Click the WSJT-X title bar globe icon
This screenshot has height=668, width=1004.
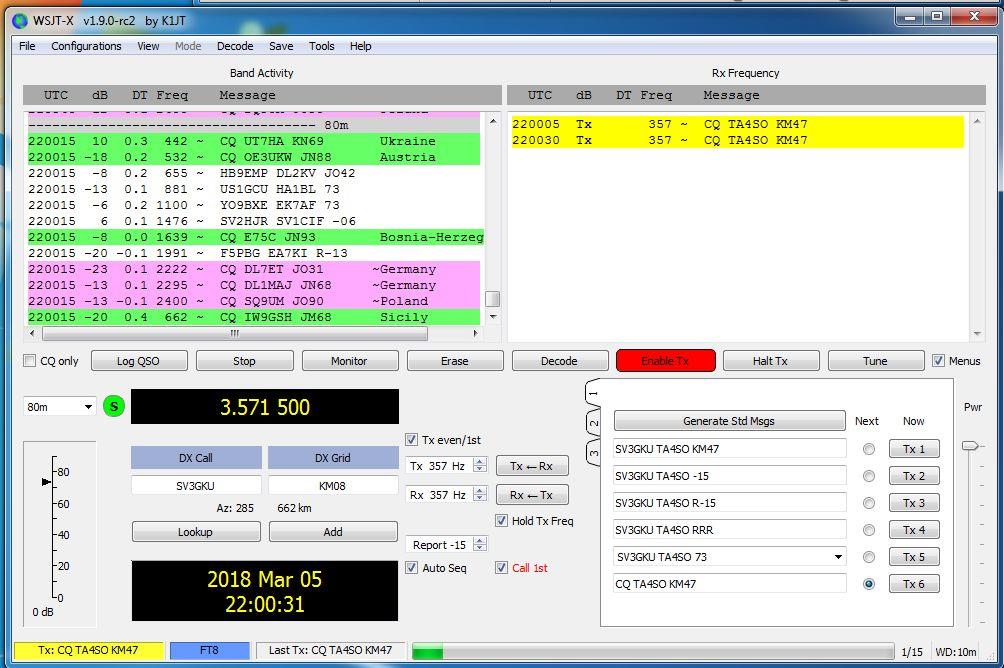coord(20,20)
